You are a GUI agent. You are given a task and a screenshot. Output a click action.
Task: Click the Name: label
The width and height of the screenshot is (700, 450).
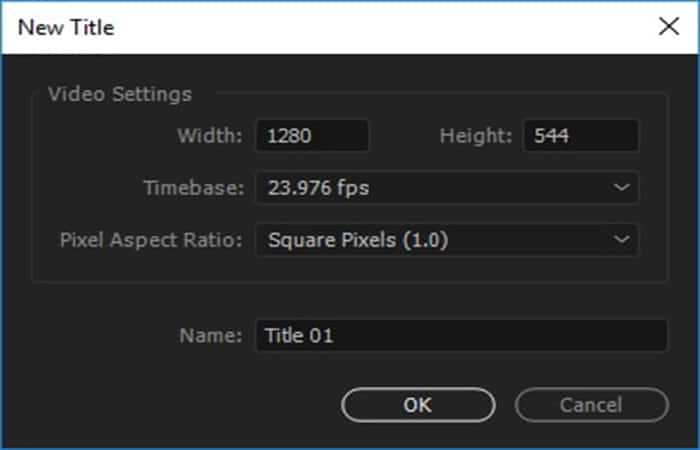[211, 336]
